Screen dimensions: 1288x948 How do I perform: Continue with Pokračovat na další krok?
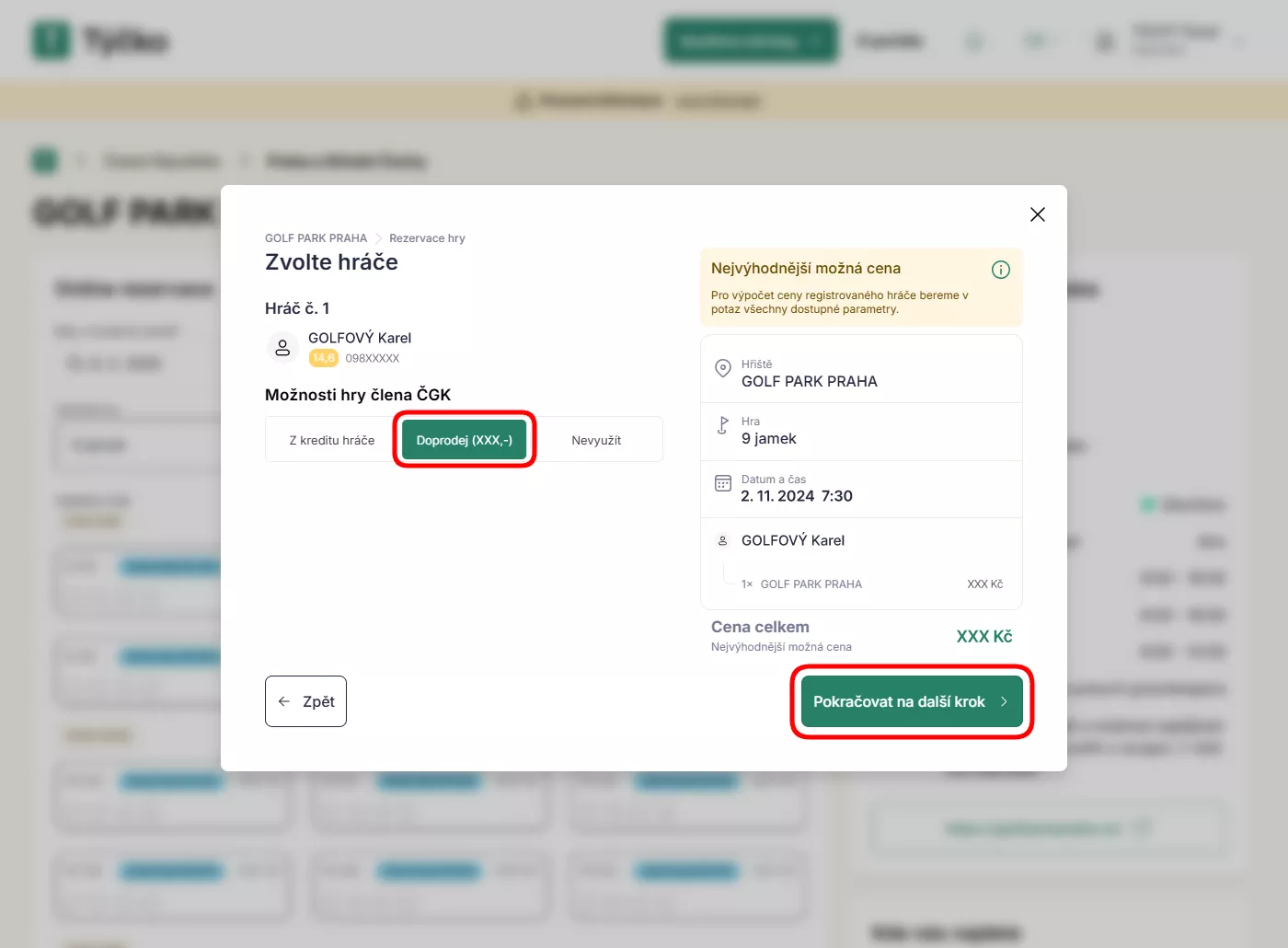(912, 701)
